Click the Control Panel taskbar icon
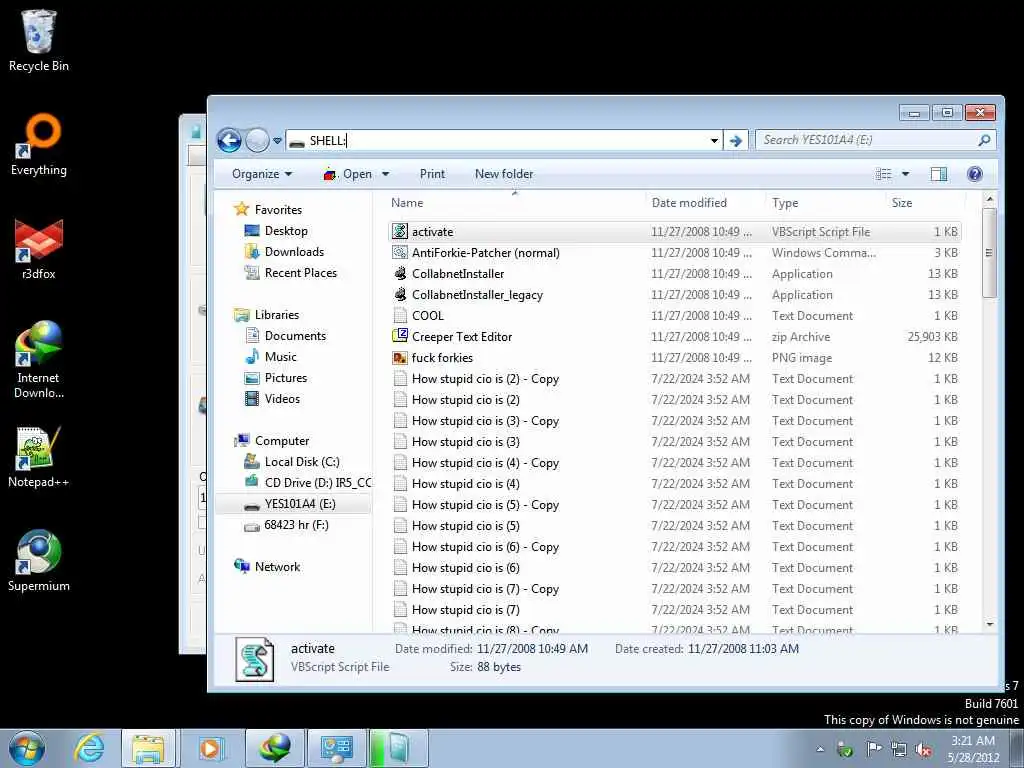Viewport: 1024px width, 768px height. (x=336, y=748)
